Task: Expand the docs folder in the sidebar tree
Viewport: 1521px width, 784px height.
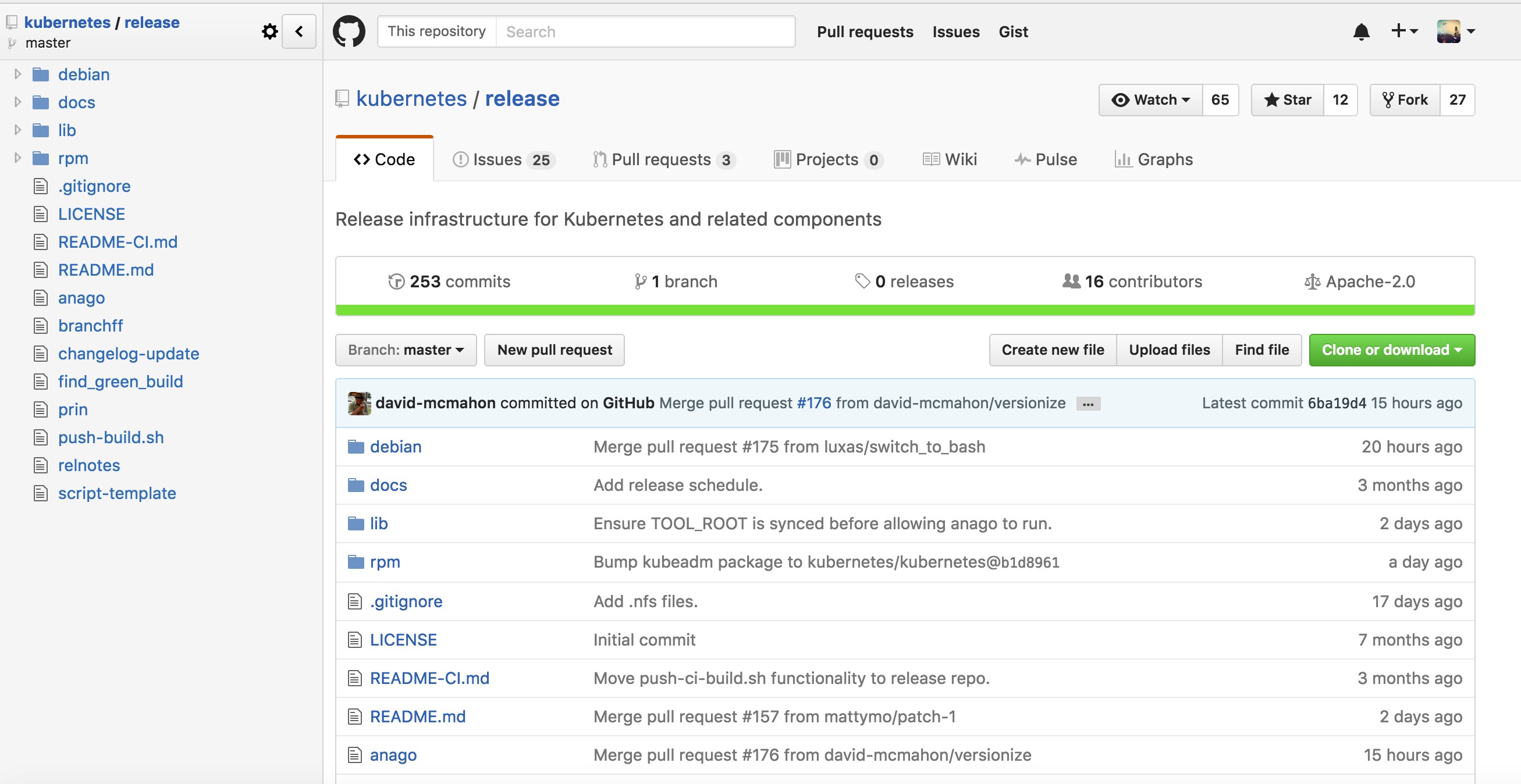Action: point(17,102)
